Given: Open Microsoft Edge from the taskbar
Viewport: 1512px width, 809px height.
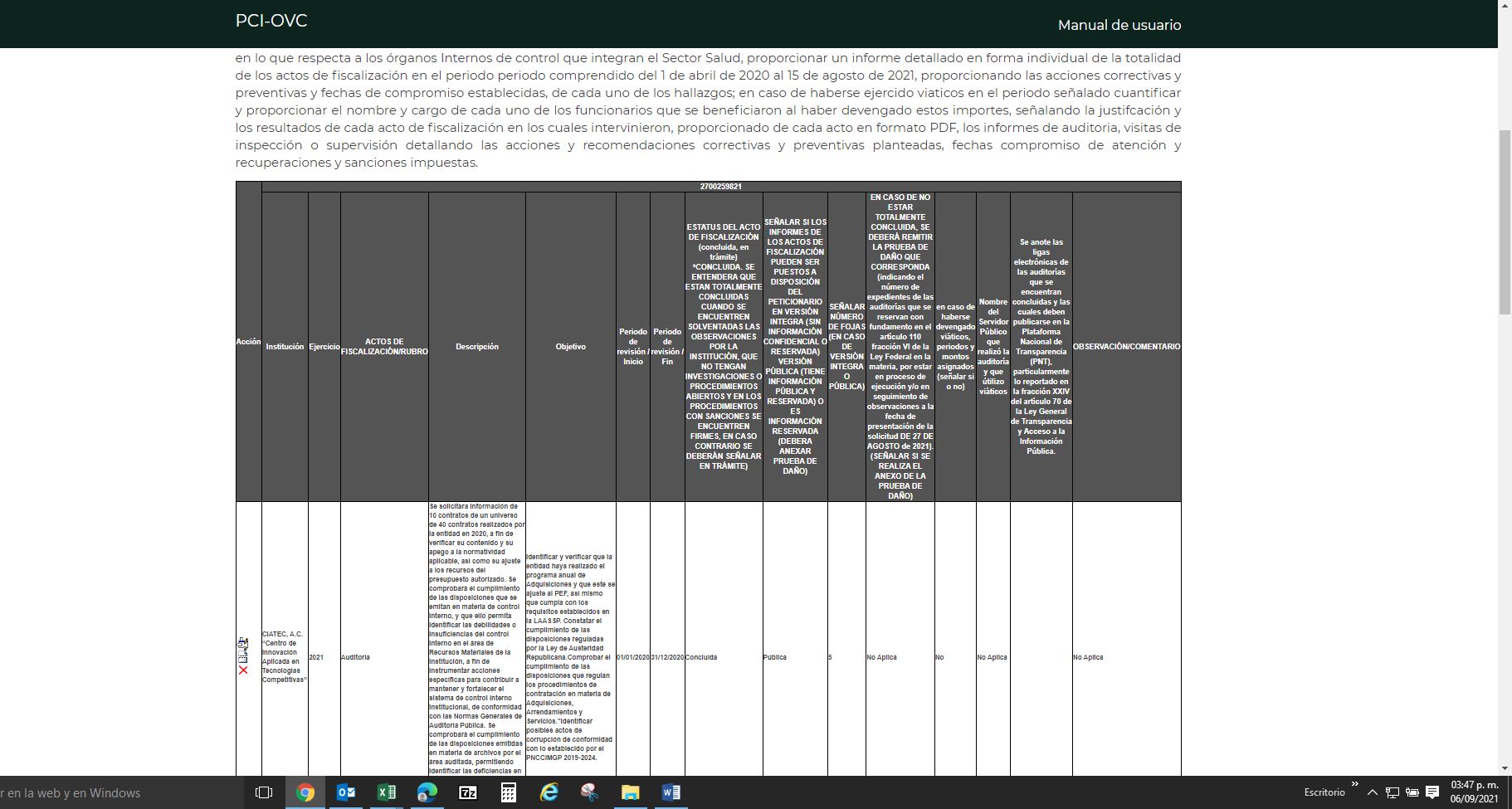Looking at the screenshot, I should [x=427, y=792].
